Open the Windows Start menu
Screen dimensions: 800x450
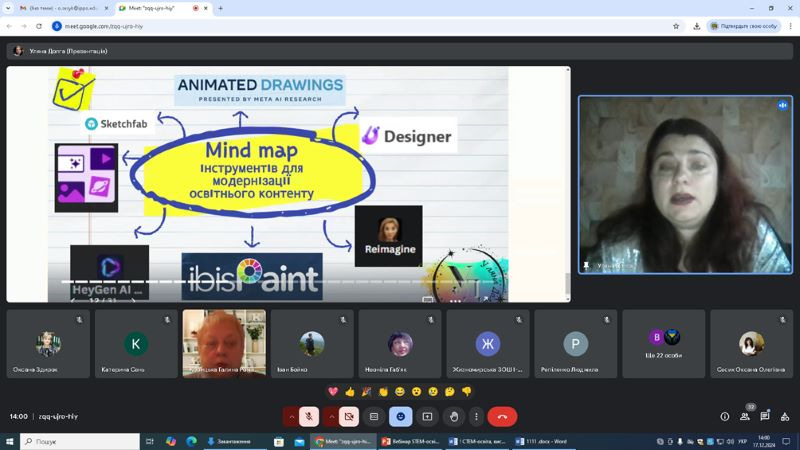(9, 441)
